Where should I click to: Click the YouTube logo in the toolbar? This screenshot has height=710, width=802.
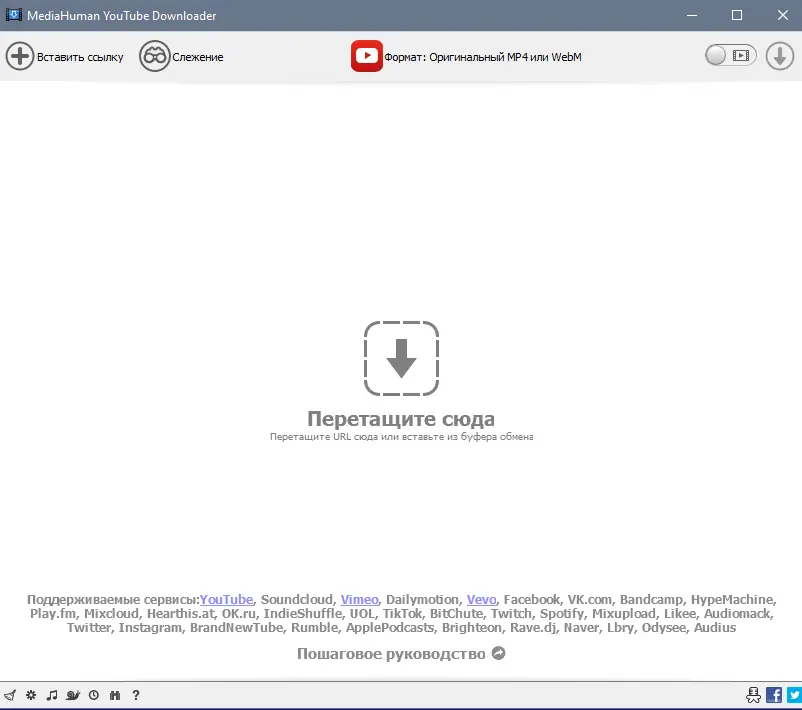click(366, 56)
